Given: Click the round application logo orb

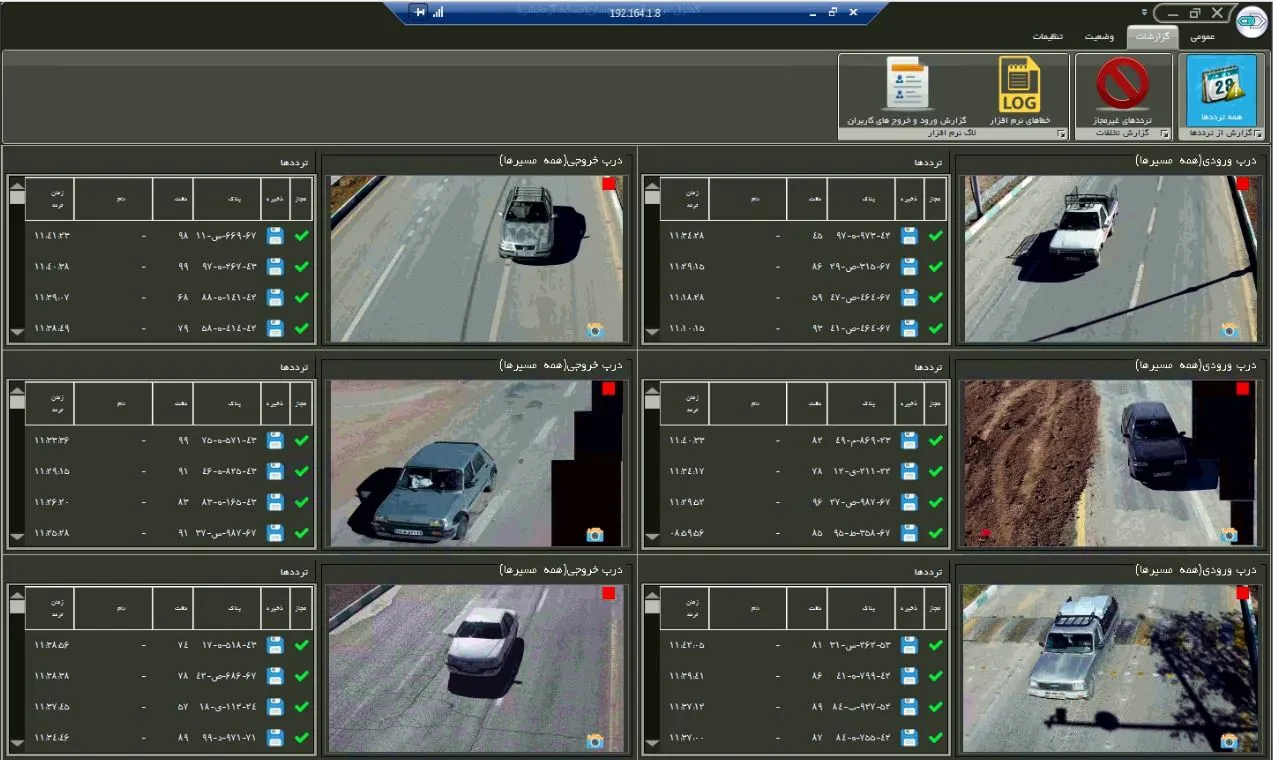Looking at the screenshot, I should pos(1251,21).
